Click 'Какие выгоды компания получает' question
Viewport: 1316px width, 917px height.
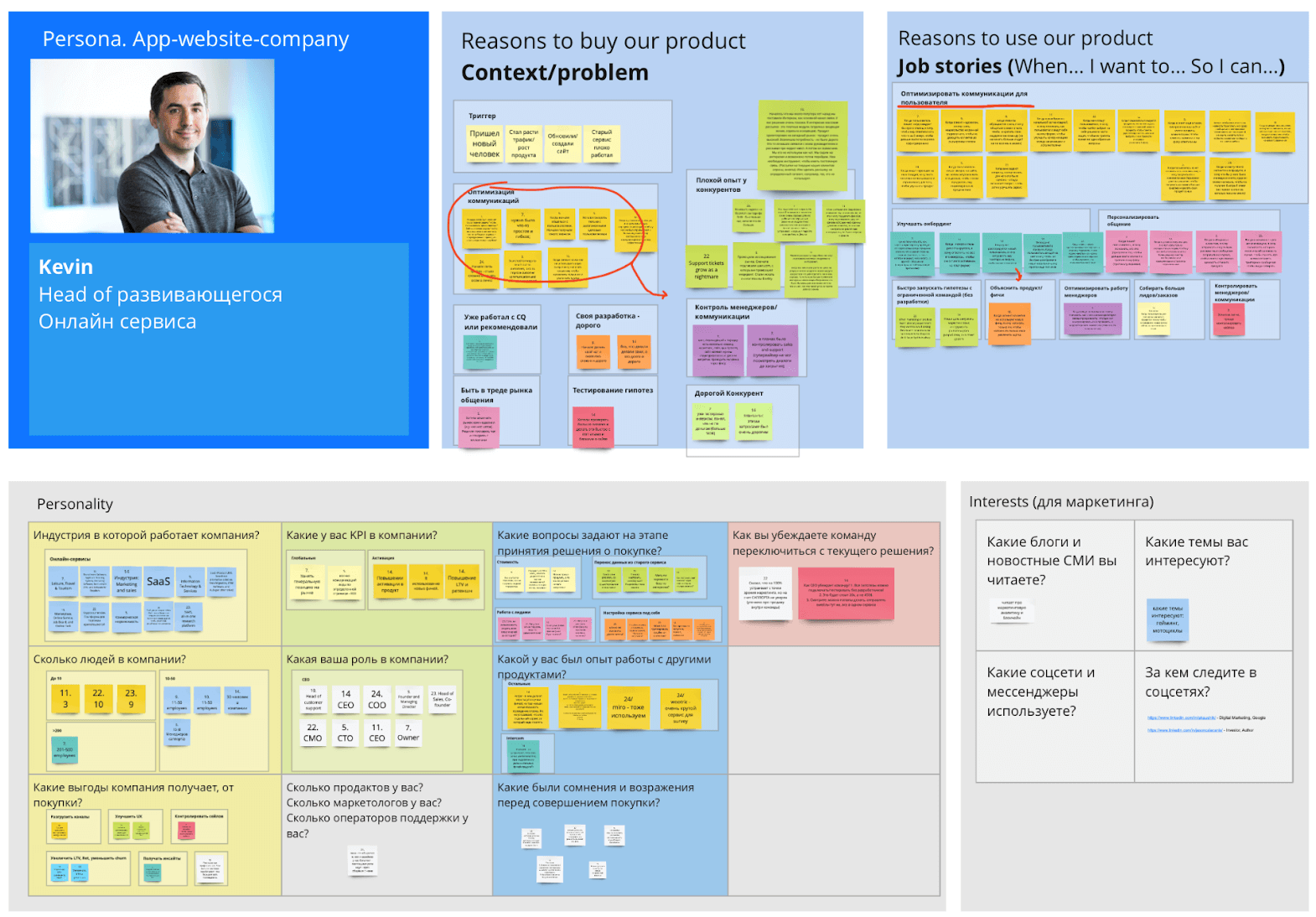pos(133,795)
